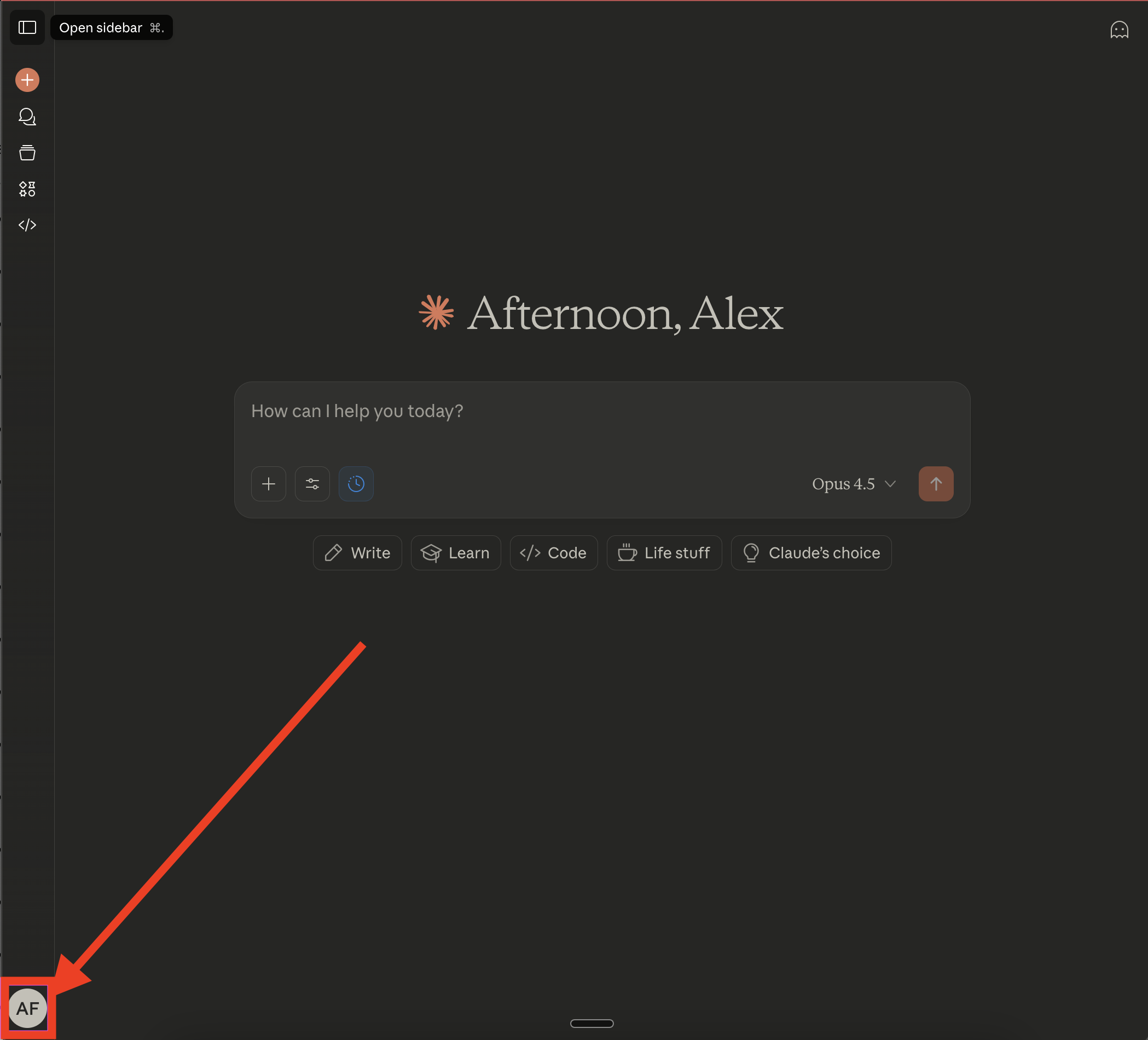Screen dimensions: 1148x1040
Task: Open the Artifacts icon
Action: point(27,189)
